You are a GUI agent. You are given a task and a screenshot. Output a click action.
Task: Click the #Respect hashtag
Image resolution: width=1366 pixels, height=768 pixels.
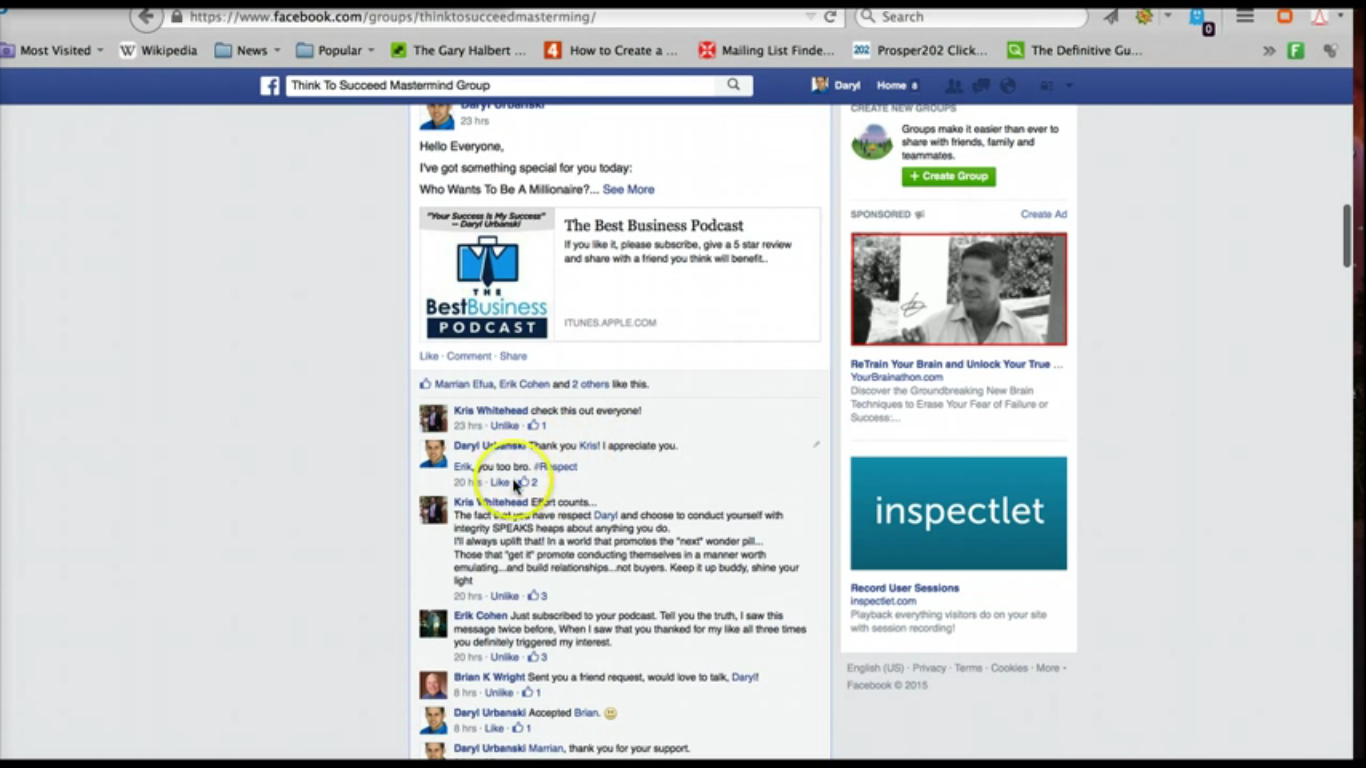click(555, 466)
